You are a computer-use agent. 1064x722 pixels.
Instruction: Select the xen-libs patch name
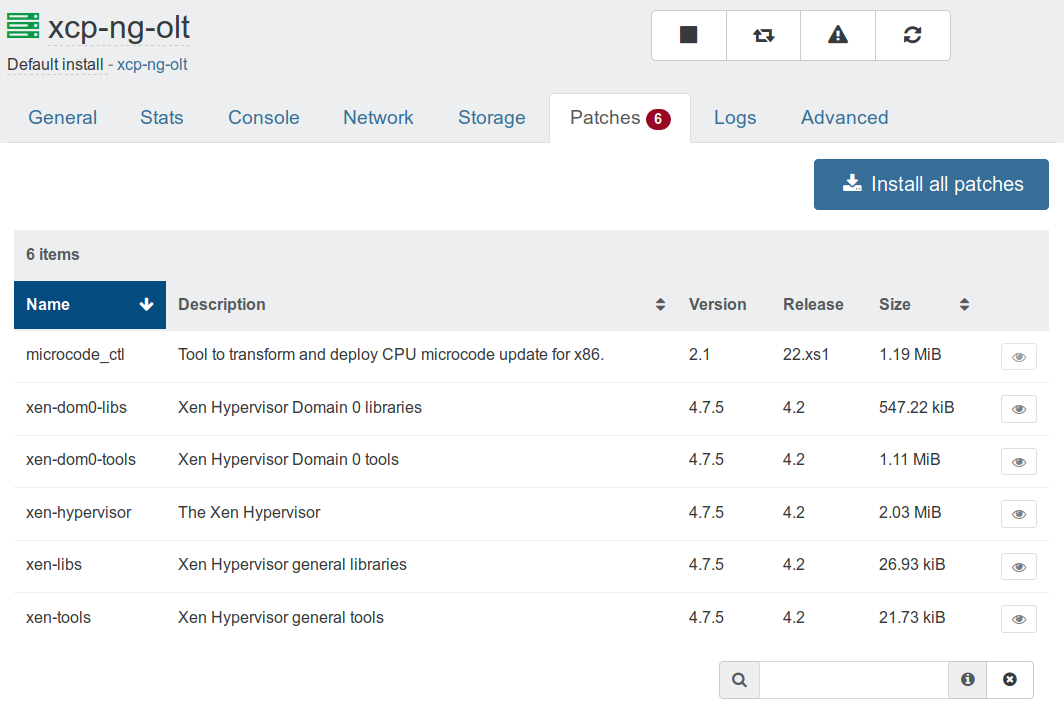(x=54, y=565)
